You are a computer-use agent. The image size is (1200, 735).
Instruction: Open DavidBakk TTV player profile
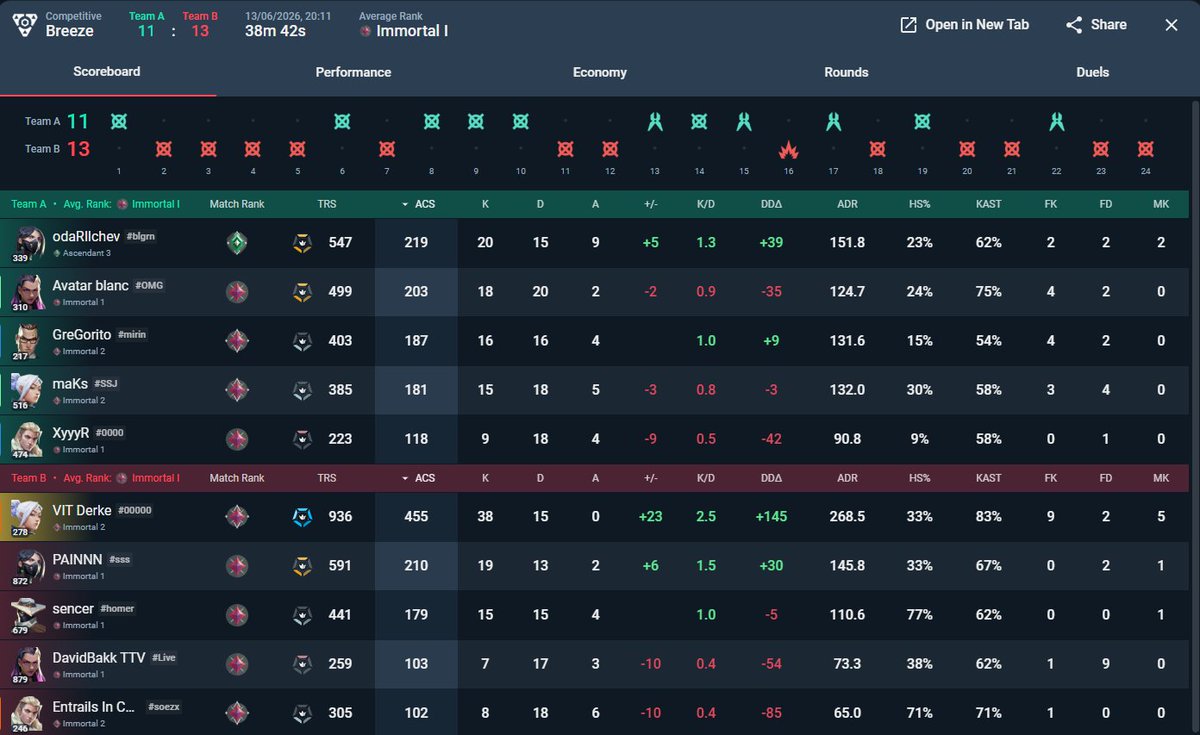point(98,658)
